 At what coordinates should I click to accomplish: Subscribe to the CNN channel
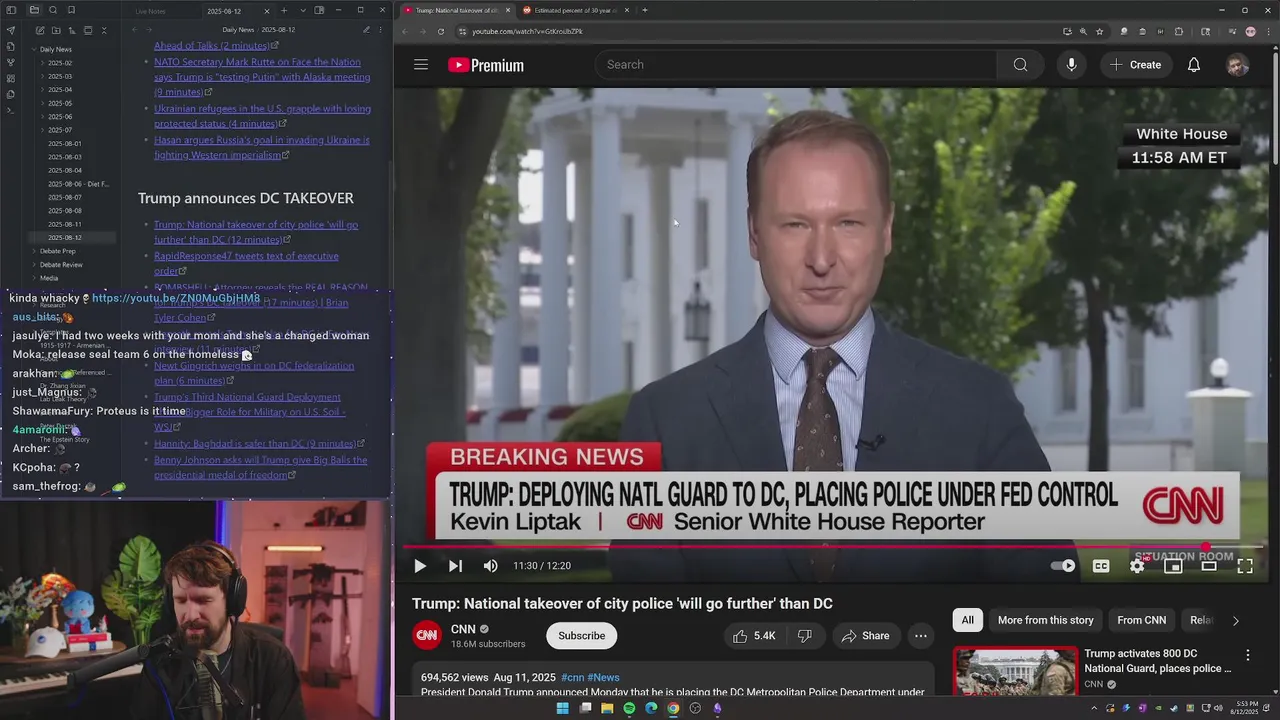tap(581, 636)
